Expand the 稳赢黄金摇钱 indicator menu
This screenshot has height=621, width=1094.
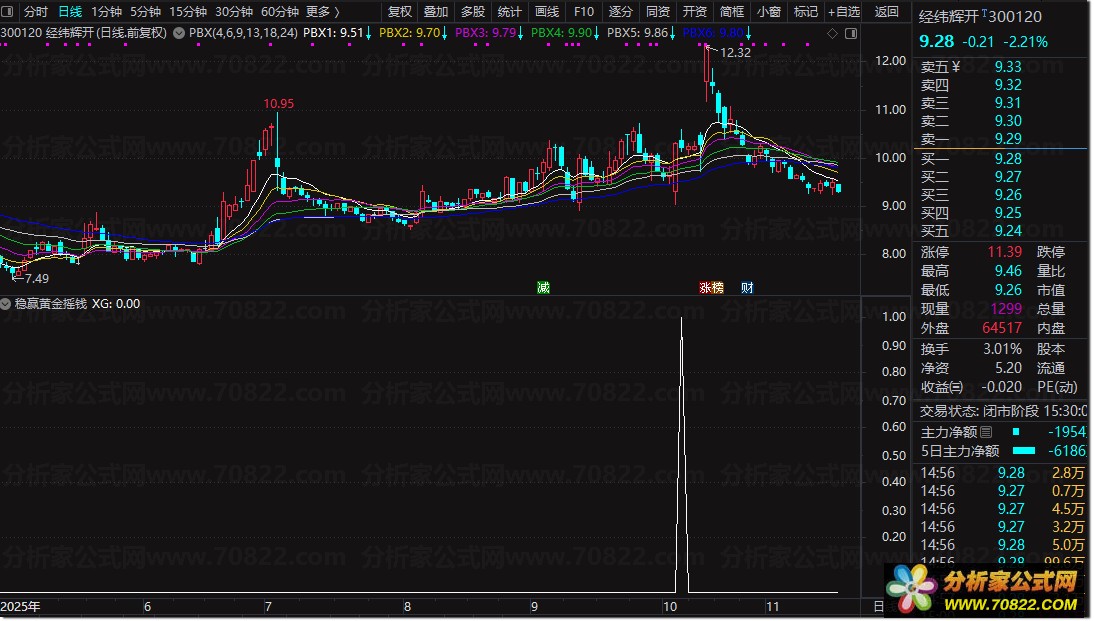tap(7, 304)
